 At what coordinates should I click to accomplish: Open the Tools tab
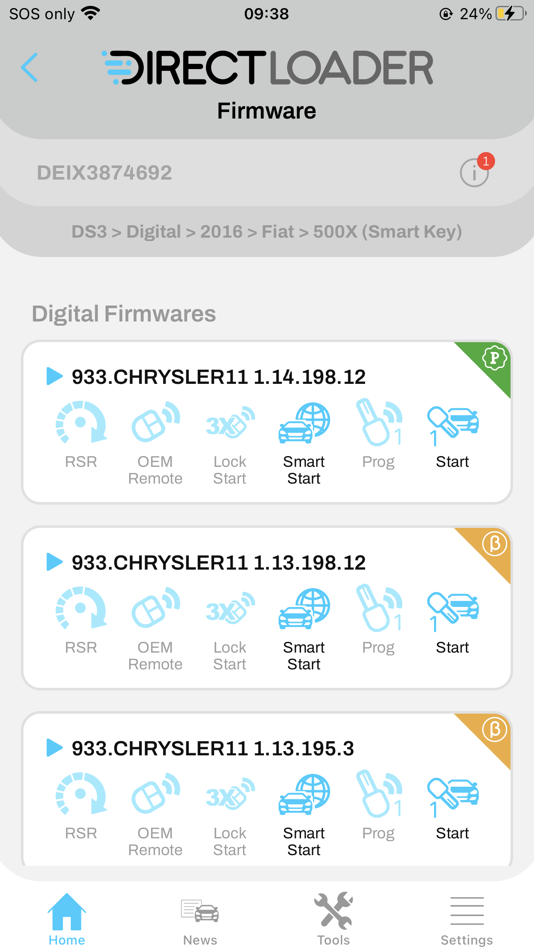point(333,918)
